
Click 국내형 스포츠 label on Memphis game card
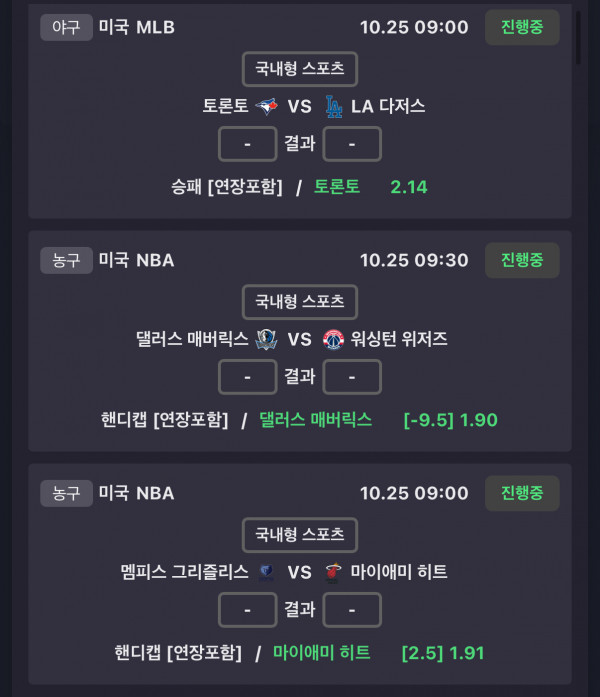pyautogui.click(x=300, y=534)
